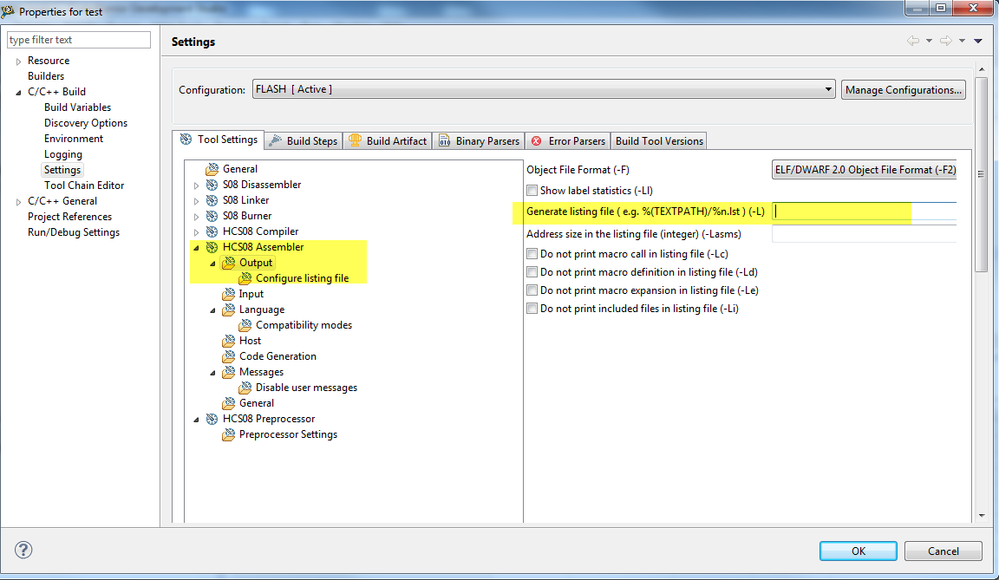The image size is (999, 580).
Task: Check Do not print included files (-Li)
Action: [x=532, y=308]
